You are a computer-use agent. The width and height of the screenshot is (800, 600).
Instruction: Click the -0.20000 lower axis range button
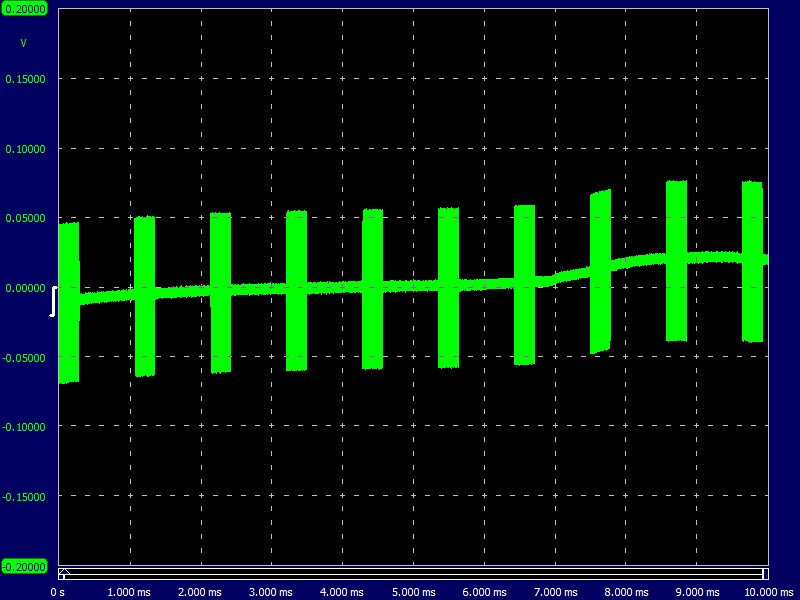click(24, 566)
